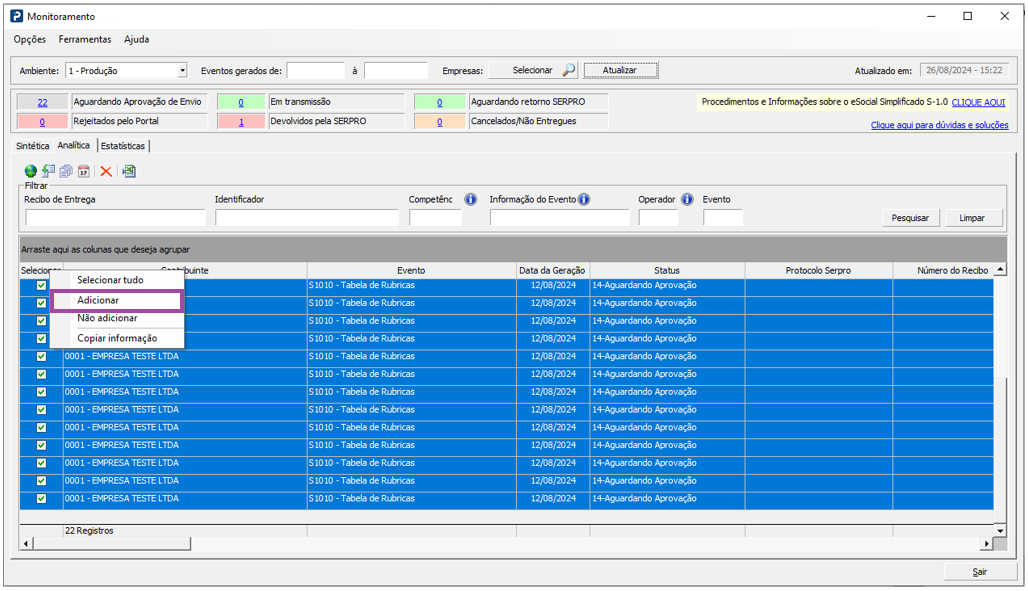Click the grid vertical scrollbar down arrow
This screenshot has width=1028, height=591.
pos(1000,531)
